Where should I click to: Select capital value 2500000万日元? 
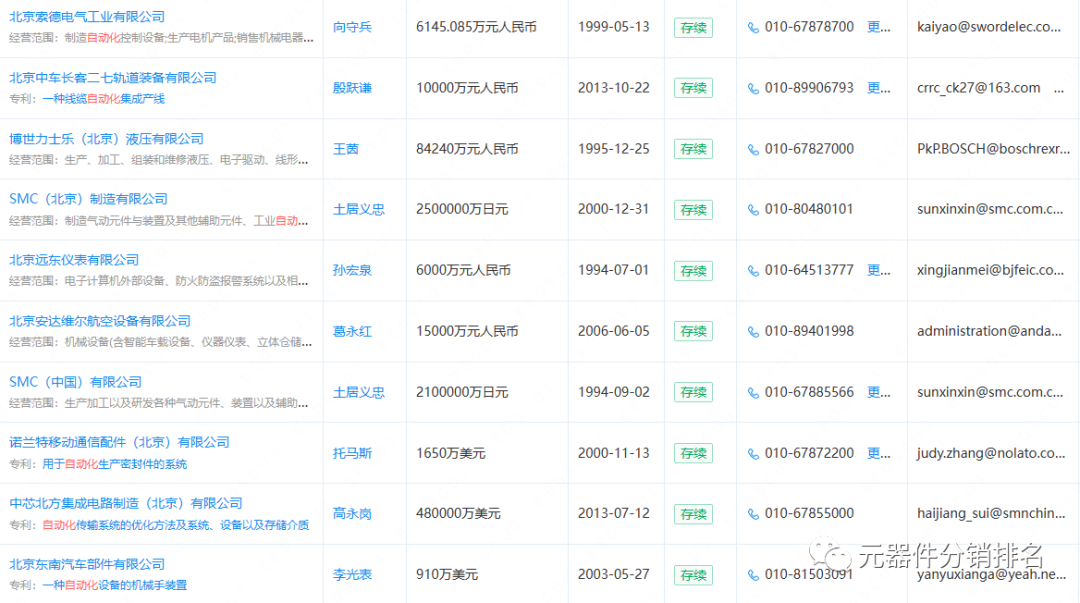click(x=462, y=209)
